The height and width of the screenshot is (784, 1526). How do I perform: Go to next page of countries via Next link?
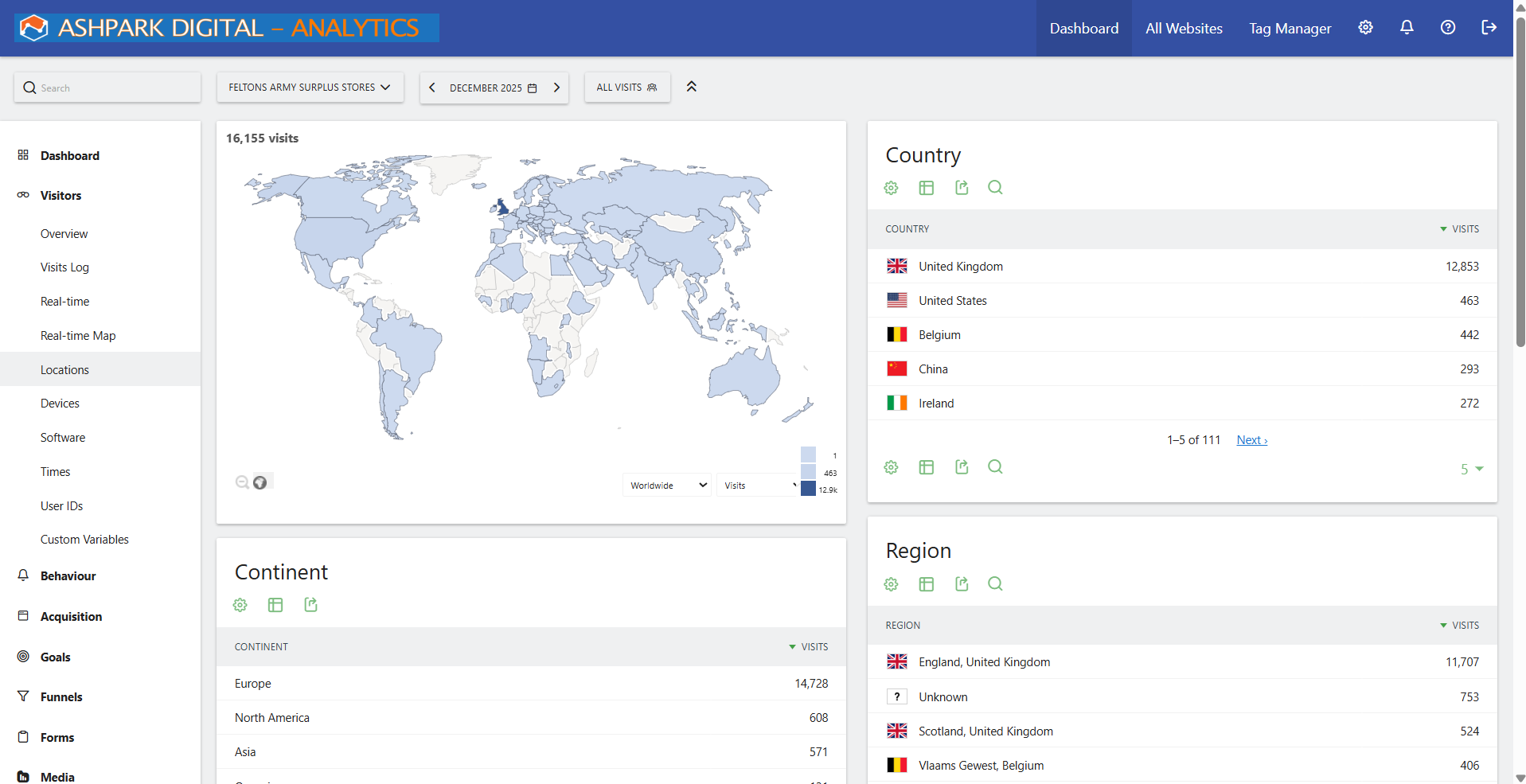click(1251, 439)
